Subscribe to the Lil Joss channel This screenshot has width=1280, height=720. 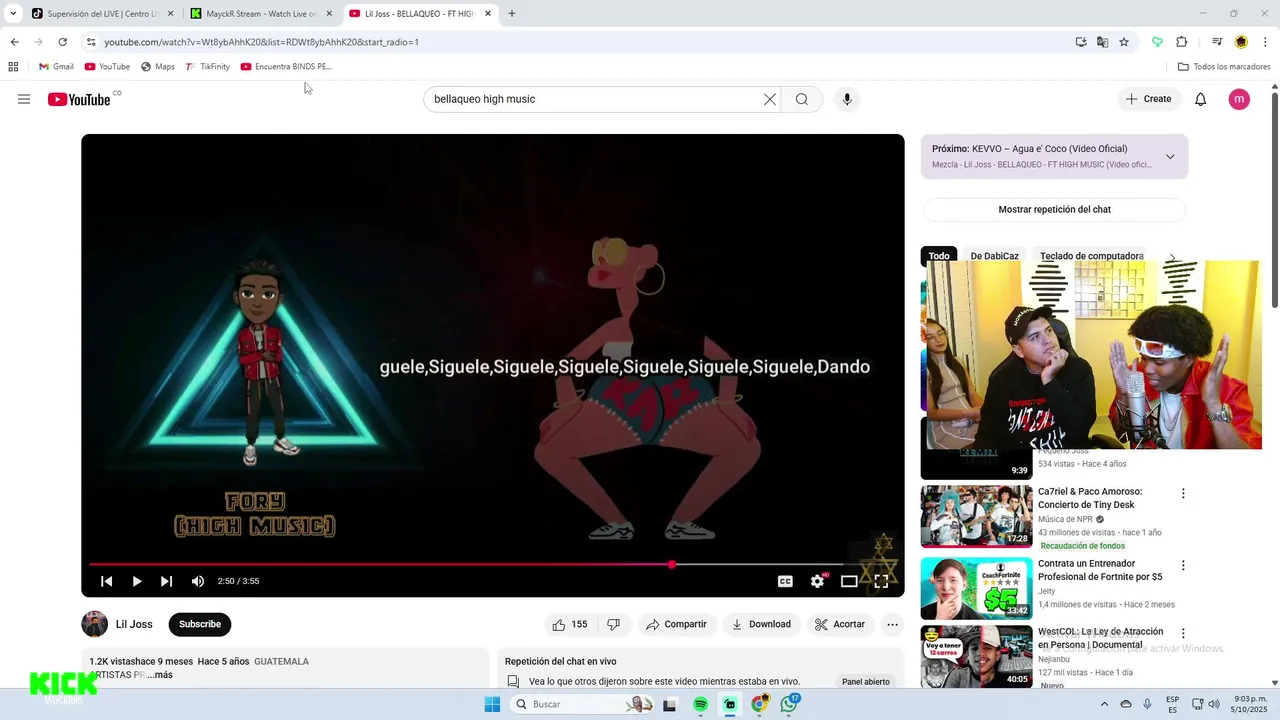tap(200, 624)
